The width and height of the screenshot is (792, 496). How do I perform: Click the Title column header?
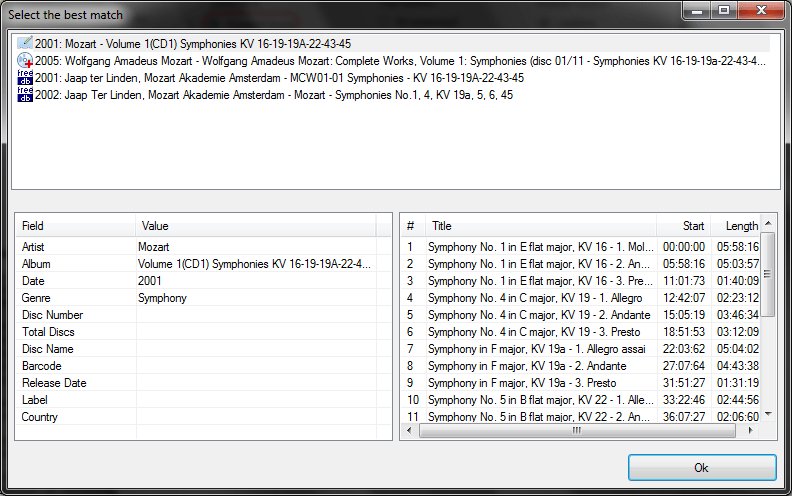pyautogui.click(x=540, y=226)
